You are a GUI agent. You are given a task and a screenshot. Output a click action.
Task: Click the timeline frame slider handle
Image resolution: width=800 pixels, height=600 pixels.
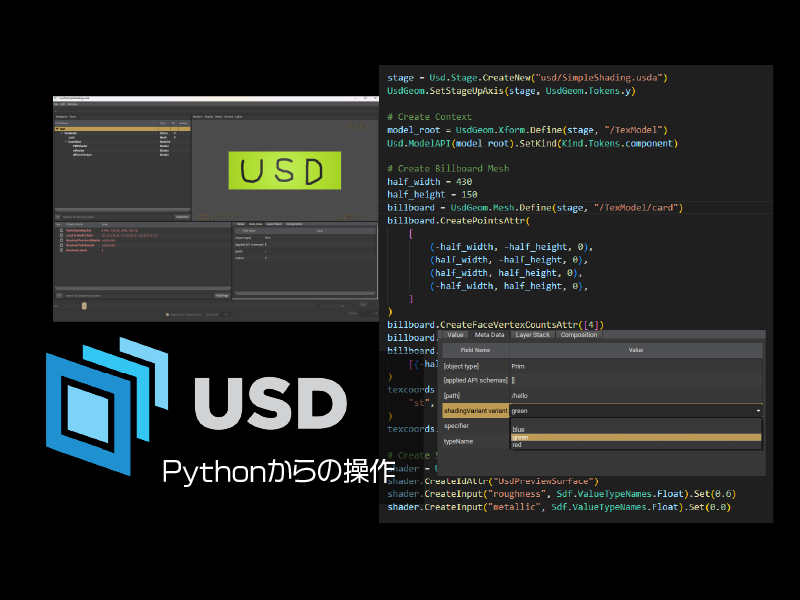tap(84, 306)
